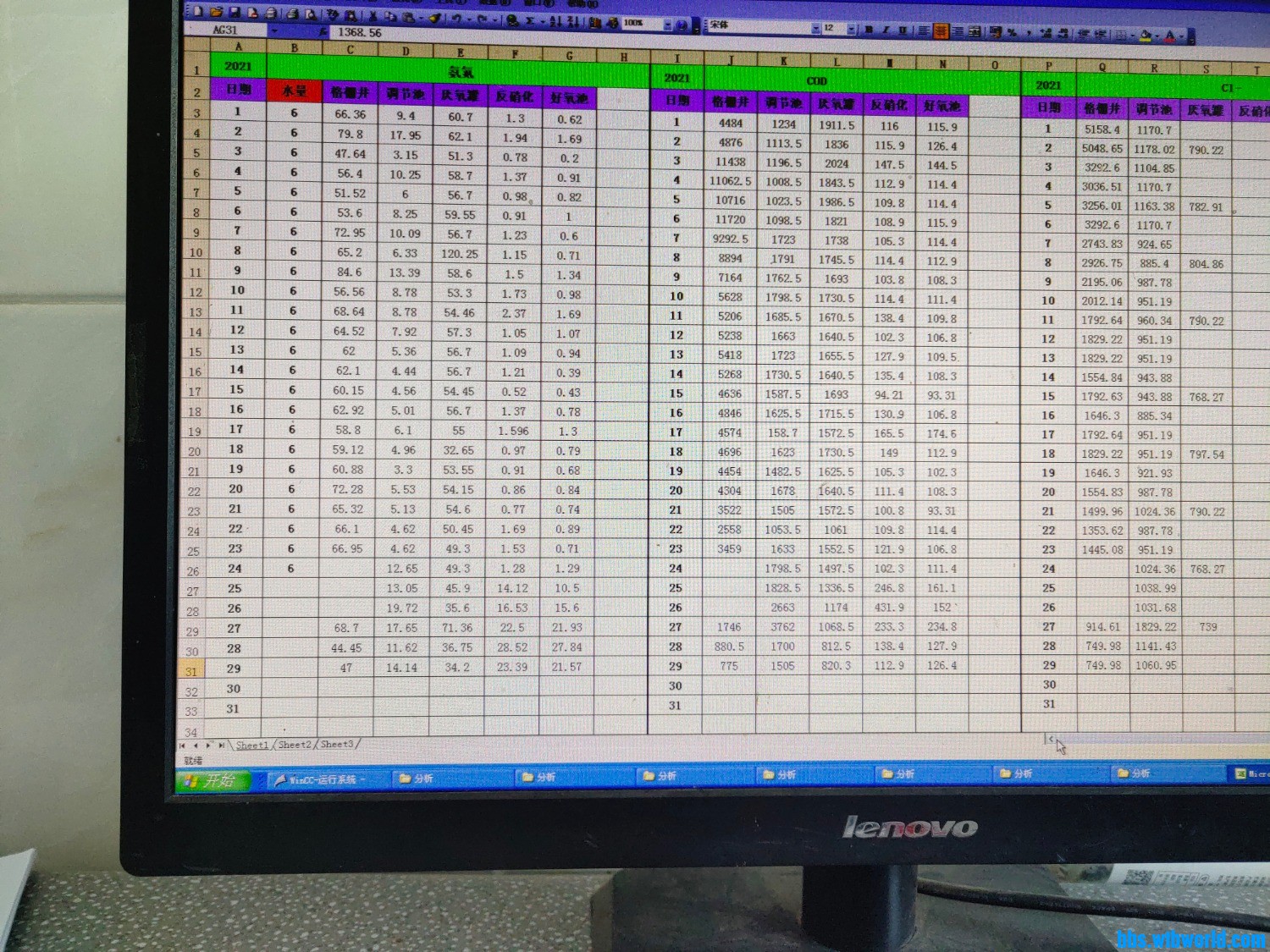1270x952 pixels.
Task: Toggle Italic formatting button
Action: click(886, 30)
